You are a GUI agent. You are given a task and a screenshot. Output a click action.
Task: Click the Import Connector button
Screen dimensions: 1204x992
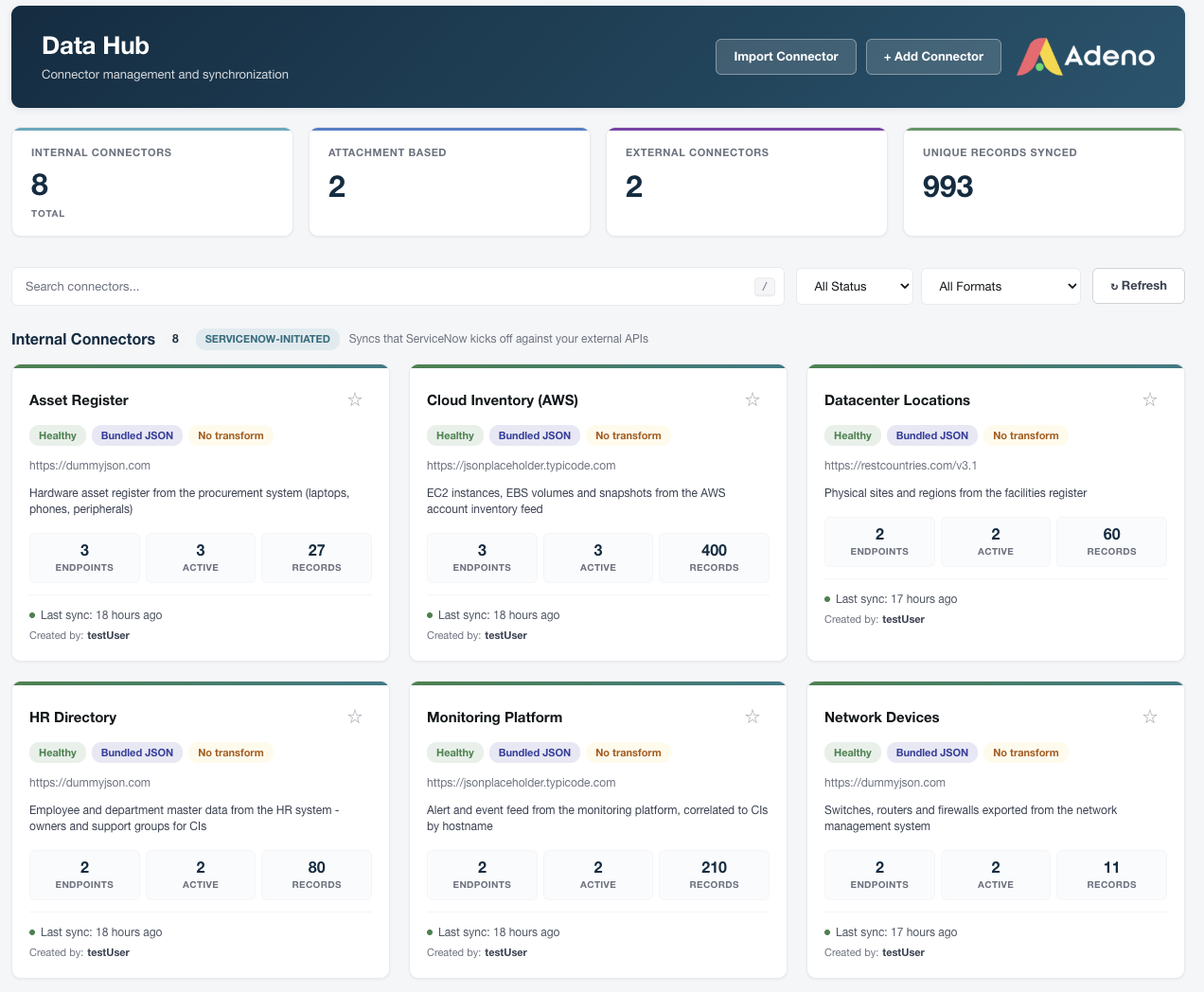pos(786,57)
